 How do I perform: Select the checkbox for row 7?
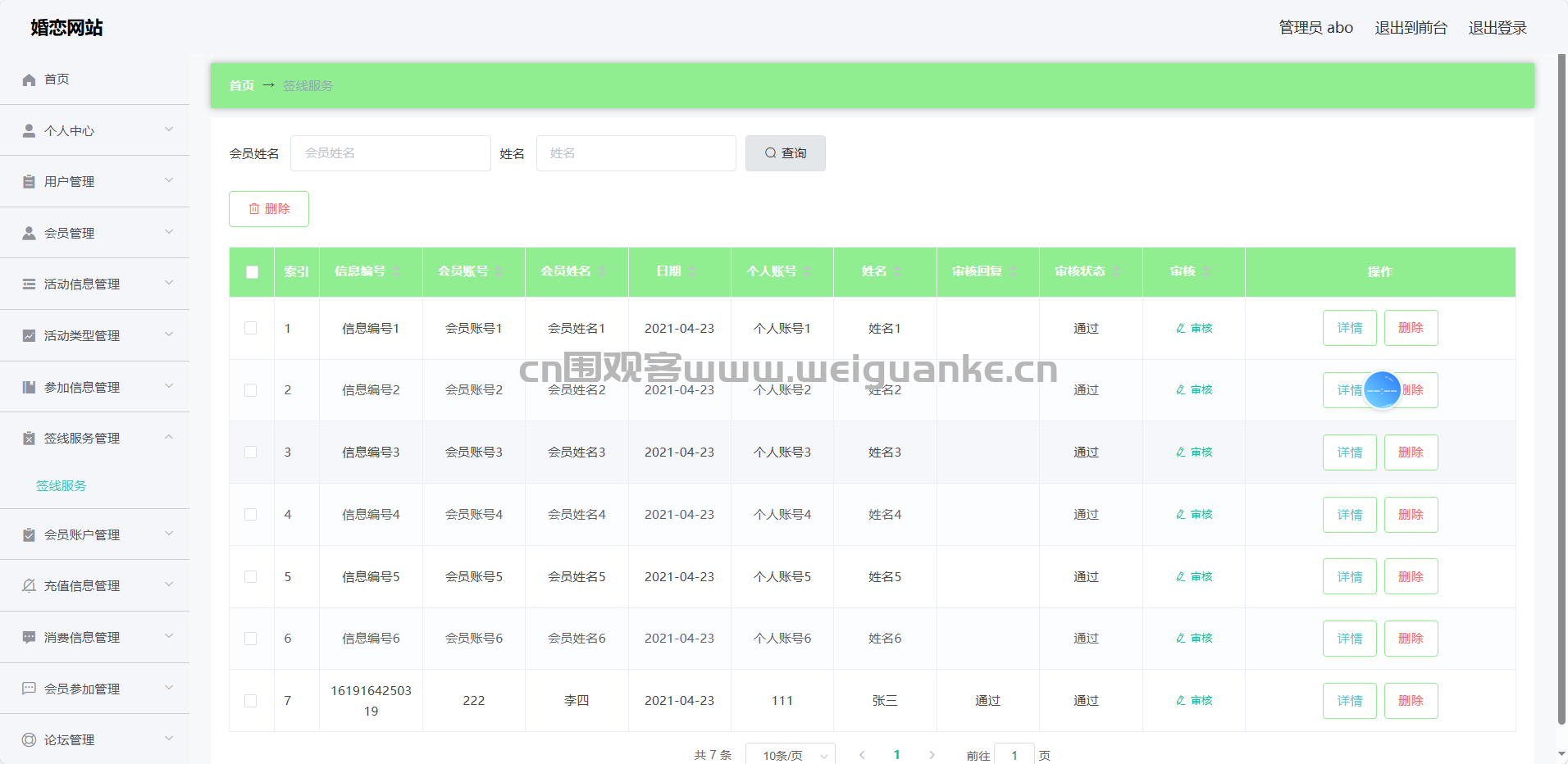(251, 701)
